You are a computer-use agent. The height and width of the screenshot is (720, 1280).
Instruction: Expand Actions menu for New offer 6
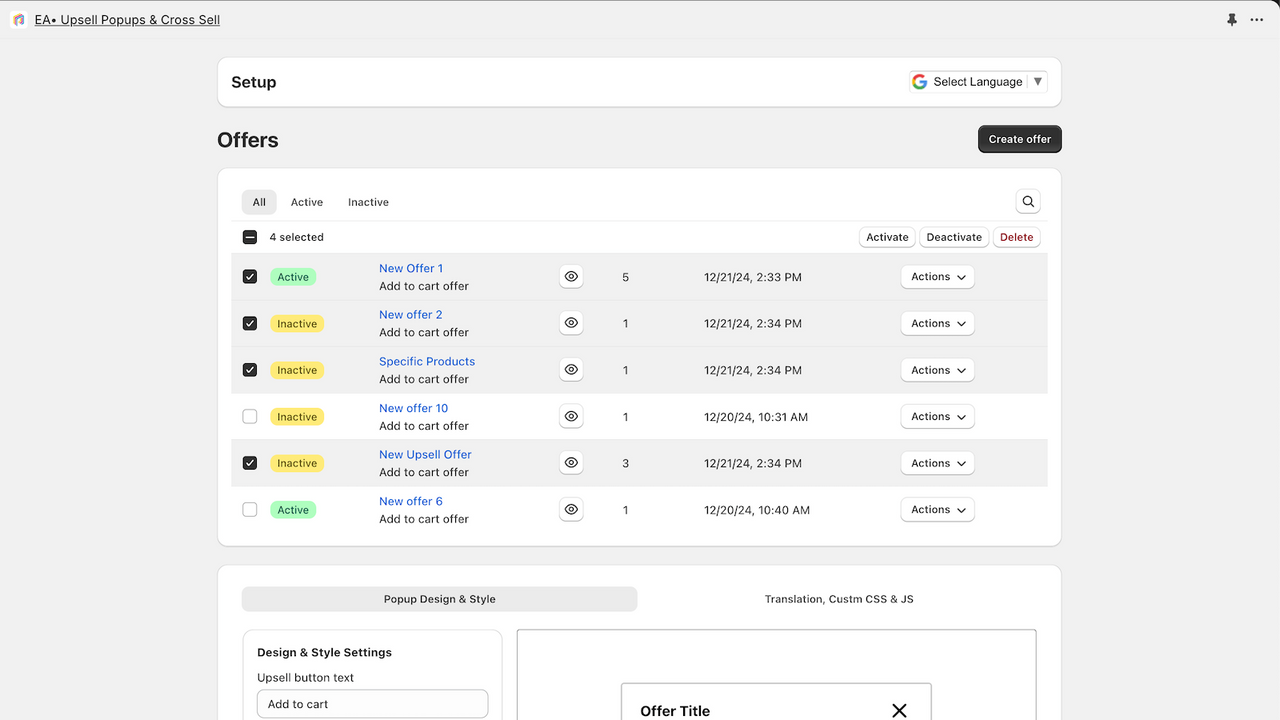coord(937,510)
